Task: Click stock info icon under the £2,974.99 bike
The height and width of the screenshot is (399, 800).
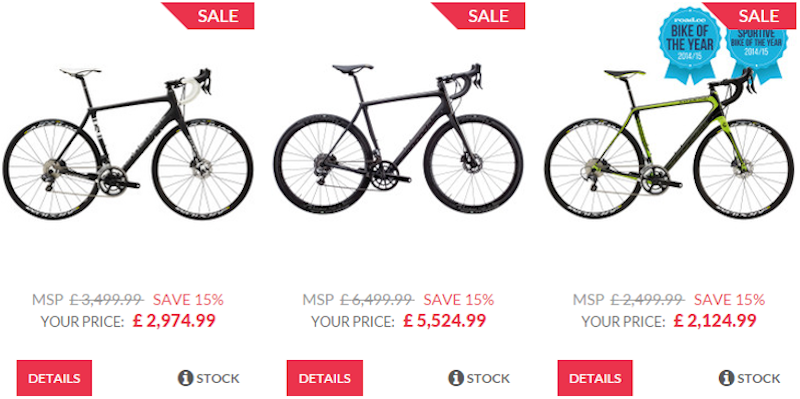Action: 186,378
